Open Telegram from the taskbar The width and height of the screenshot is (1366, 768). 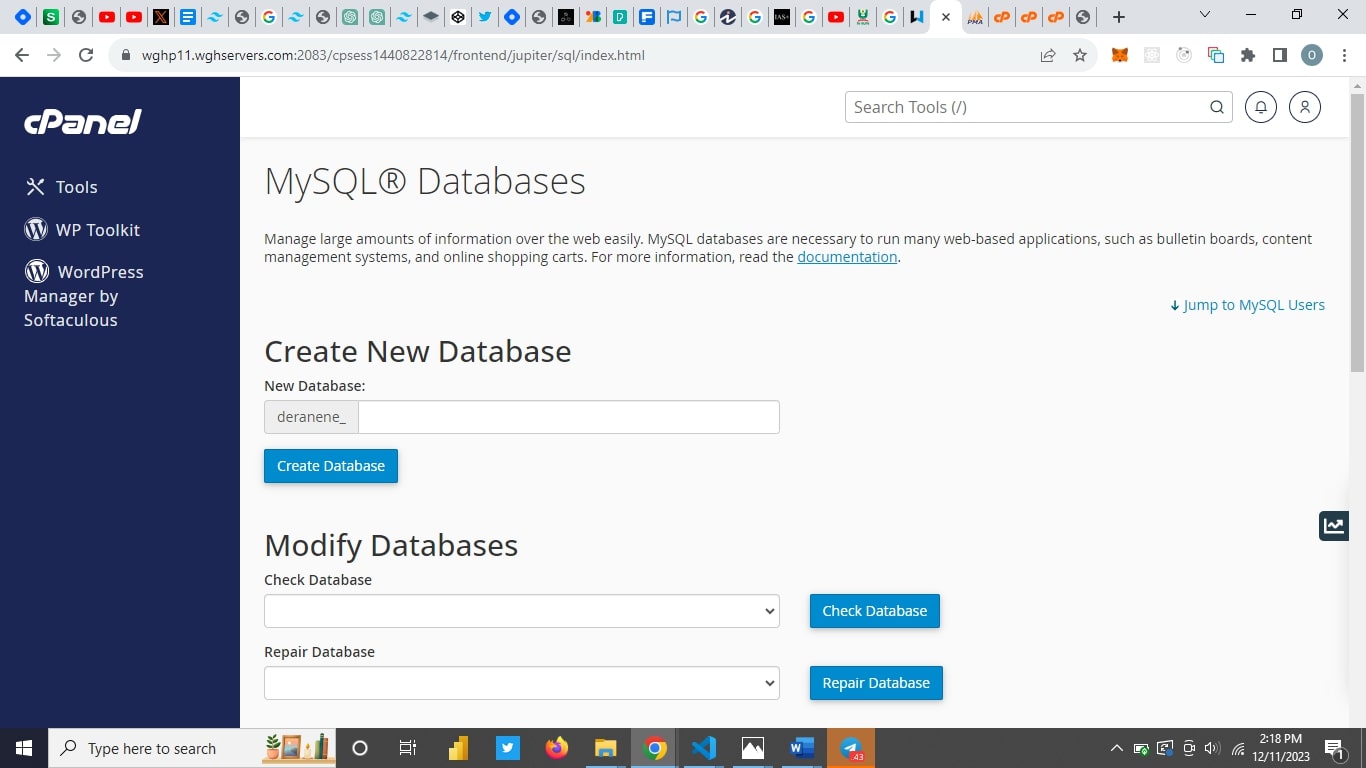click(851, 748)
